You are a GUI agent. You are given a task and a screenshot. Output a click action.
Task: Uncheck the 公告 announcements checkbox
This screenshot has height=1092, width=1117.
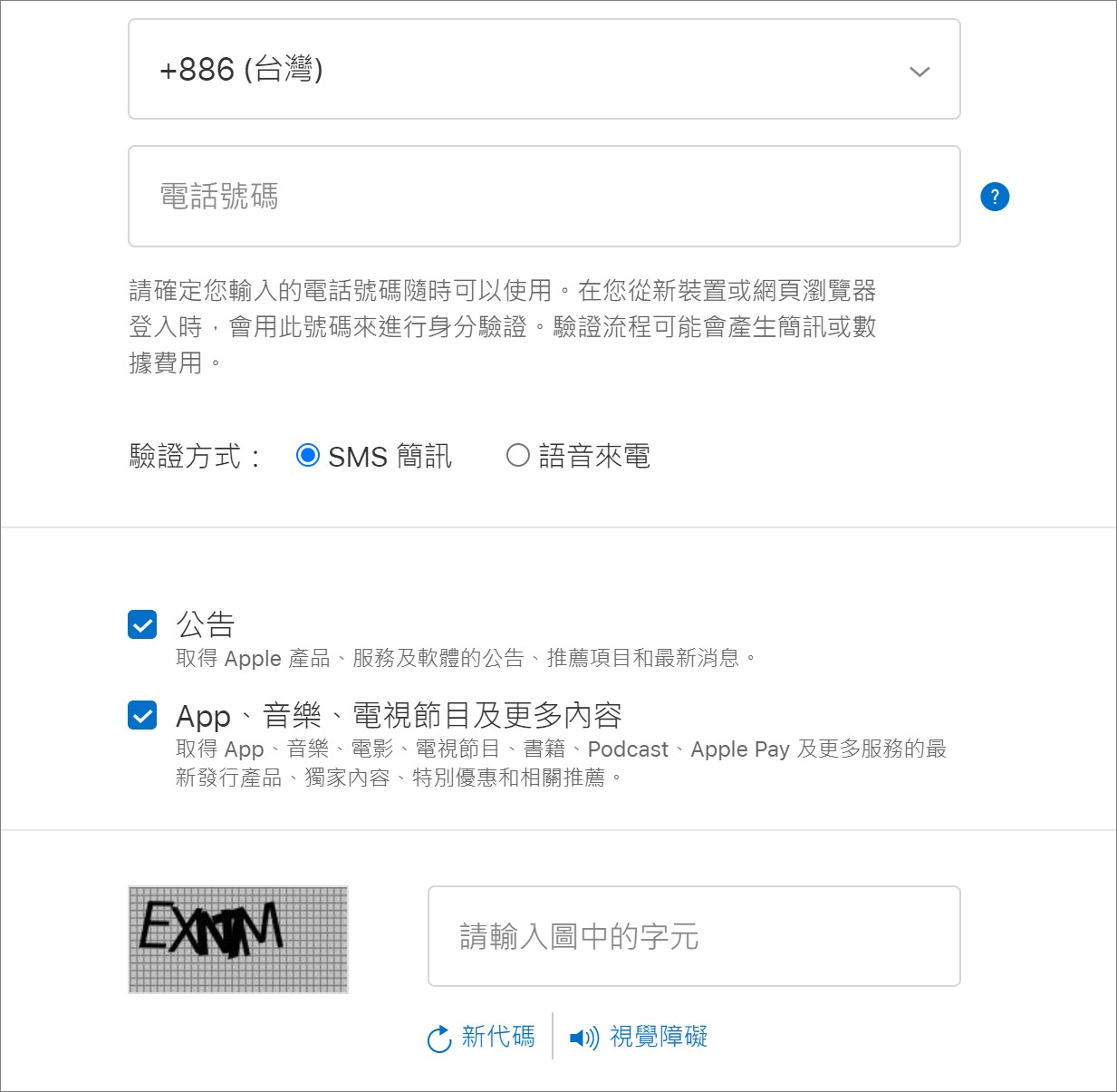click(x=142, y=624)
